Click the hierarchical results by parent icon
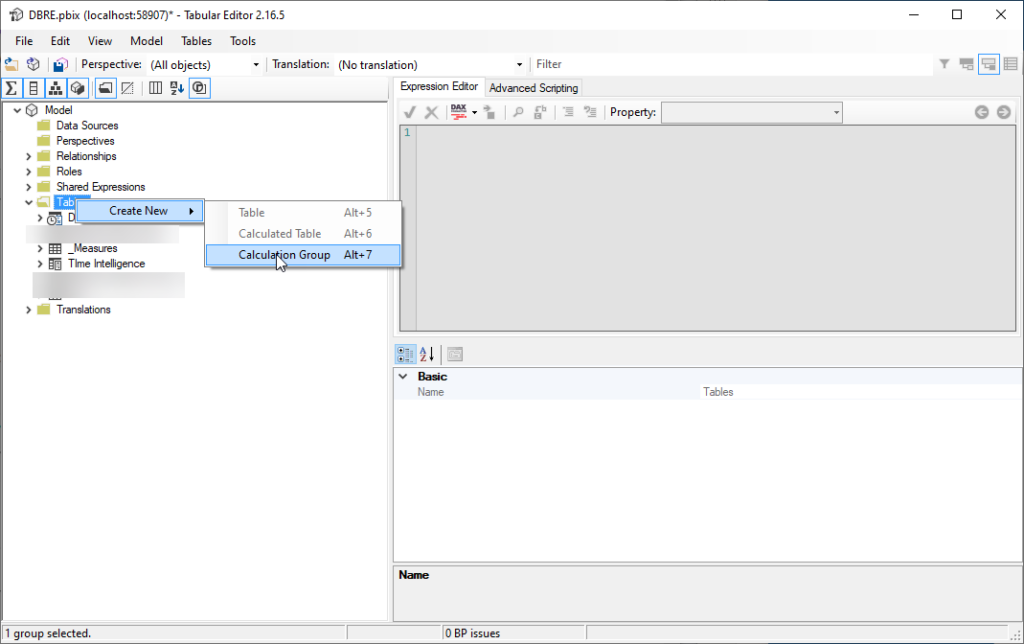 (967, 64)
